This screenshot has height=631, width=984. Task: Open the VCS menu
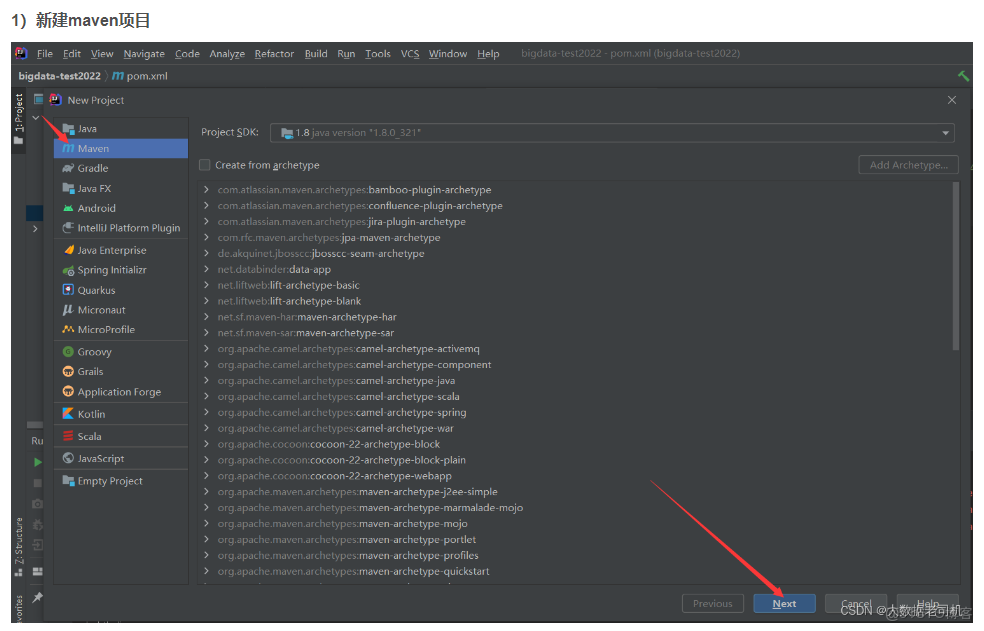point(410,53)
